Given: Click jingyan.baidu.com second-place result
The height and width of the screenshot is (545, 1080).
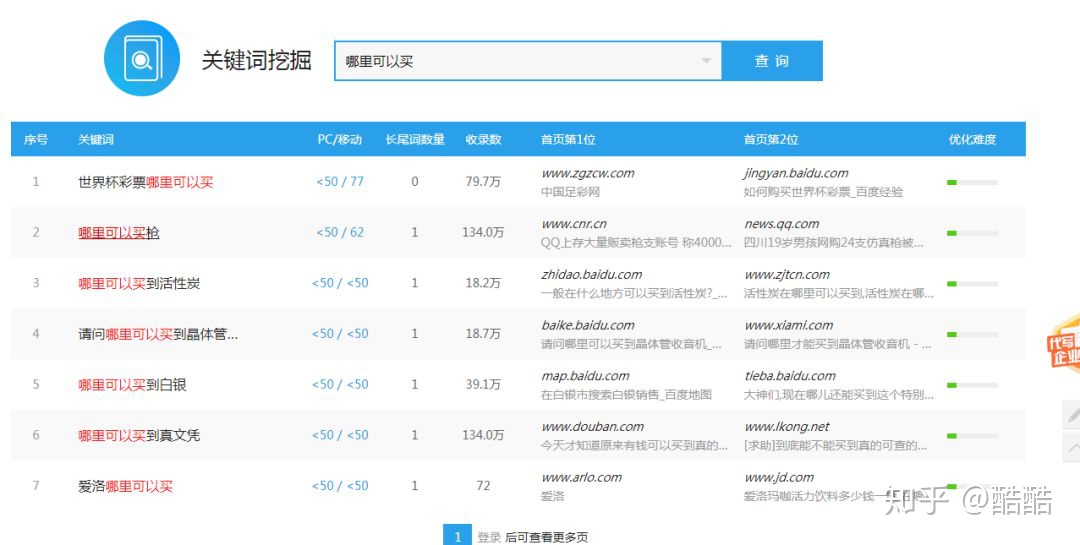Looking at the screenshot, I should [796, 173].
